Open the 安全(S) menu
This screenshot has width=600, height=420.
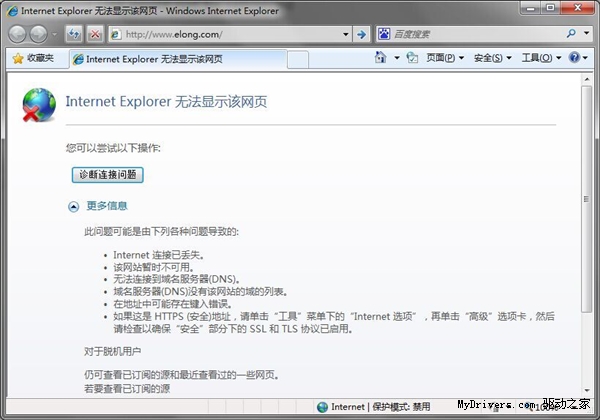pos(492,58)
